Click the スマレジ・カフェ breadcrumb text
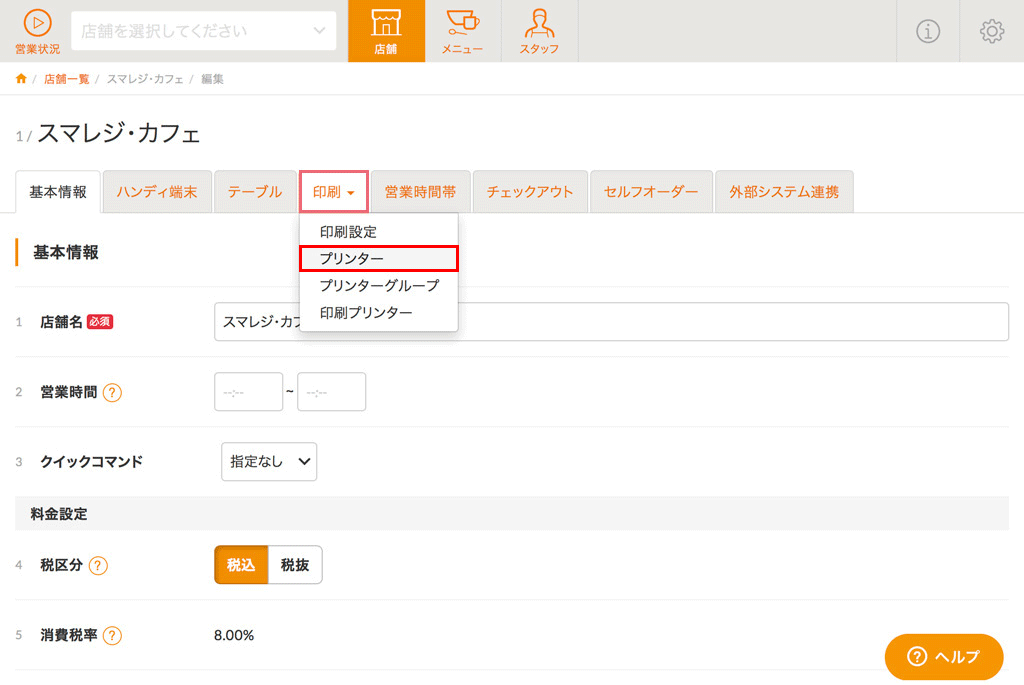 click(x=145, y=79)
